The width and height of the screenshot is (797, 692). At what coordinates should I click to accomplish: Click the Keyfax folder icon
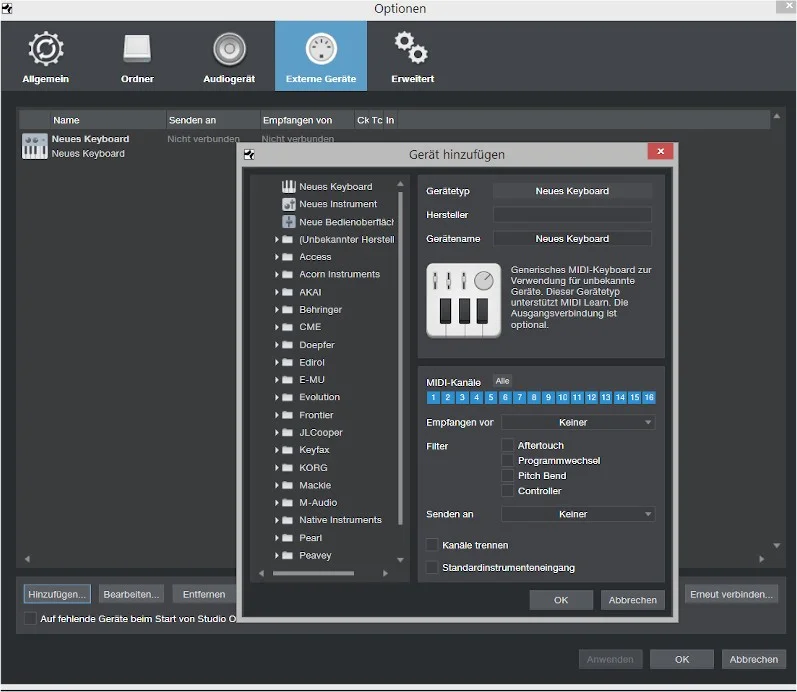coord(287,450)
